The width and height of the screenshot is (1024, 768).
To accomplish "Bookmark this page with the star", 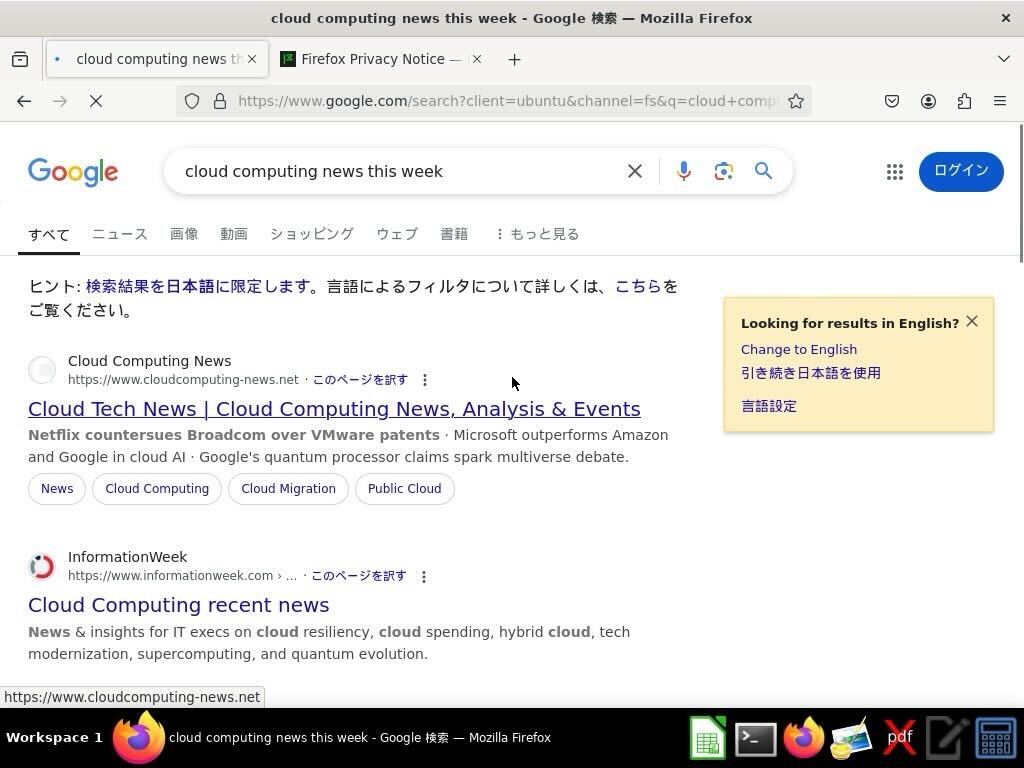I will point(795,101).
